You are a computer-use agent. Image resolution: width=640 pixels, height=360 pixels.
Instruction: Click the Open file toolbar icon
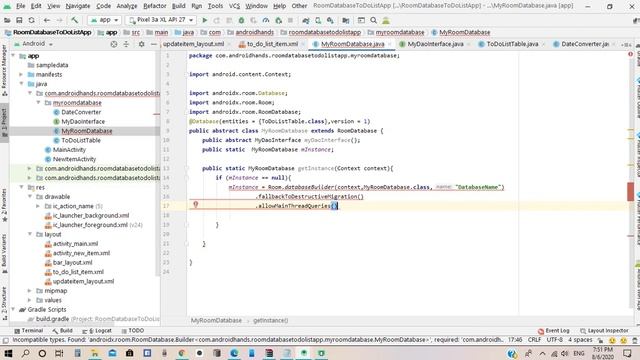click(7, 20)
